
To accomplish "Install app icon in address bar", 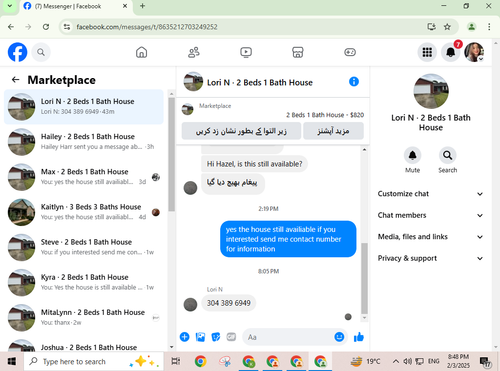I will (x=432, y=27).
